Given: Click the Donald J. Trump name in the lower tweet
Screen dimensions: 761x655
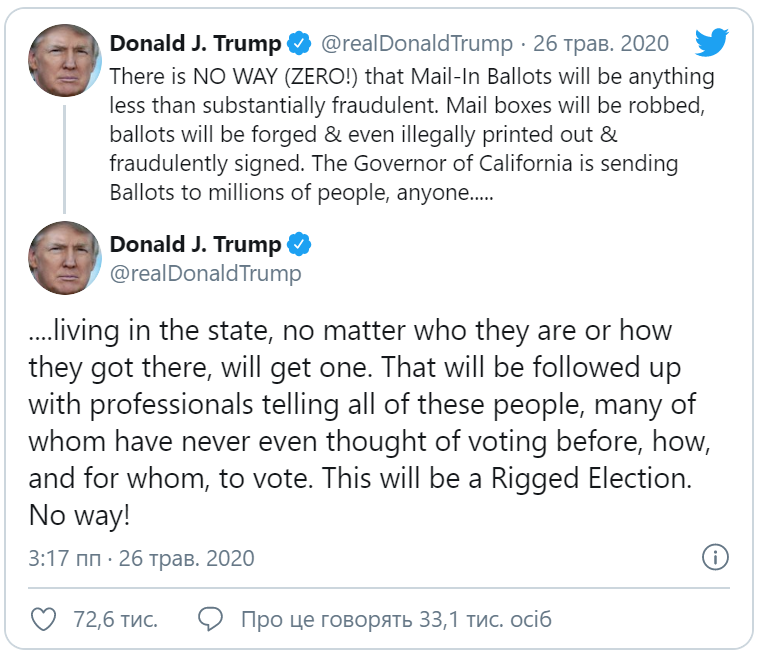Looking at the screenshot, I should tap(195, 244).
